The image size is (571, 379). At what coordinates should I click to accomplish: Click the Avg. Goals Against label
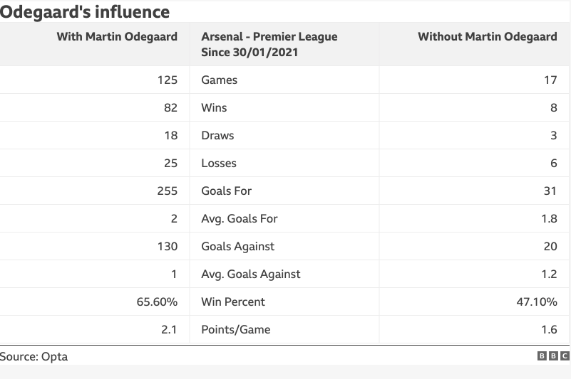coord(251,274)
